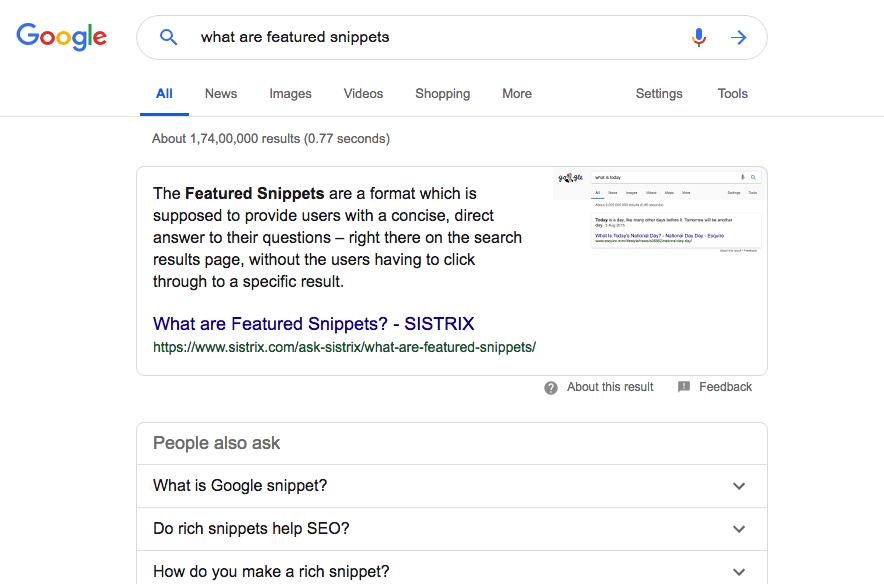The image size is (884, 584).
Task: Open the Settings menu
Action: click(x=659, y=94)
